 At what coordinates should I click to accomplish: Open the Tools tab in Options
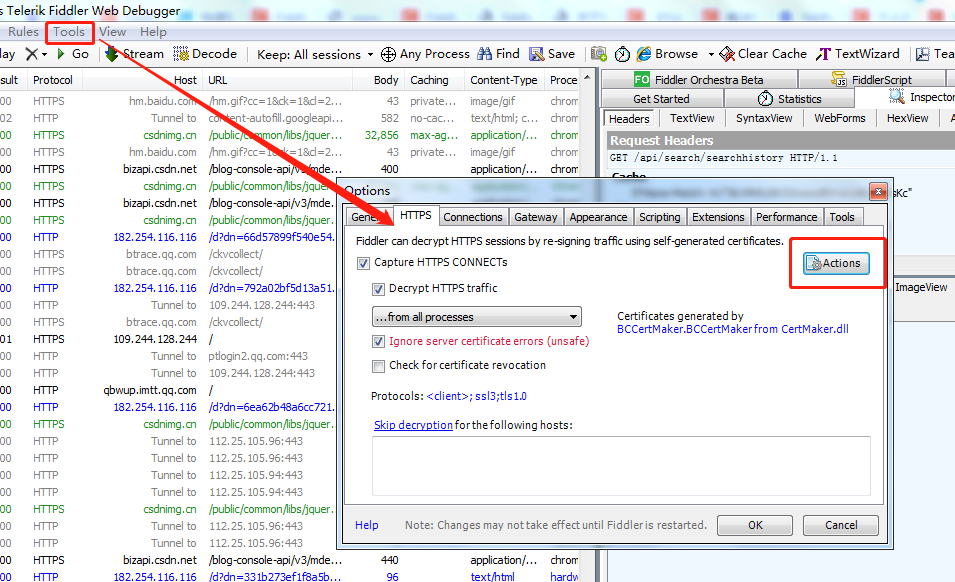(842, 217)
